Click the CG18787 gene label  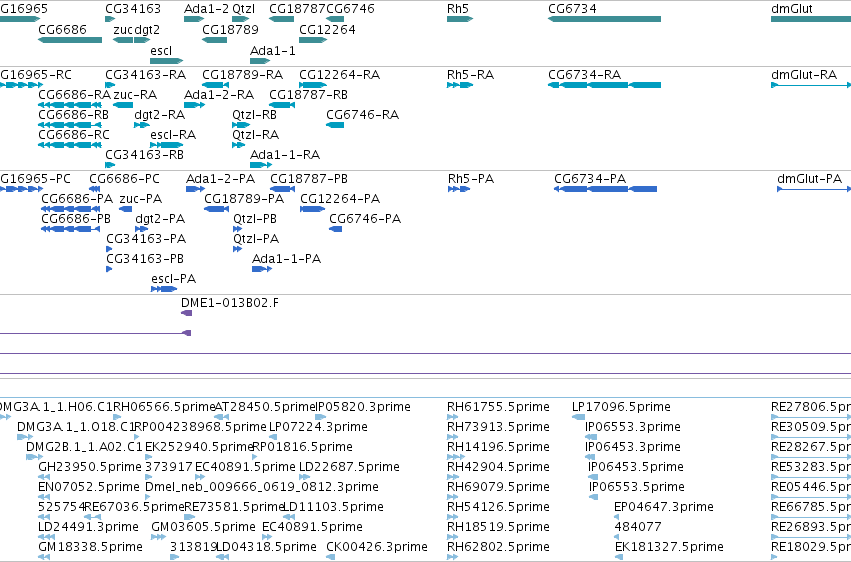tap(297, 9)
